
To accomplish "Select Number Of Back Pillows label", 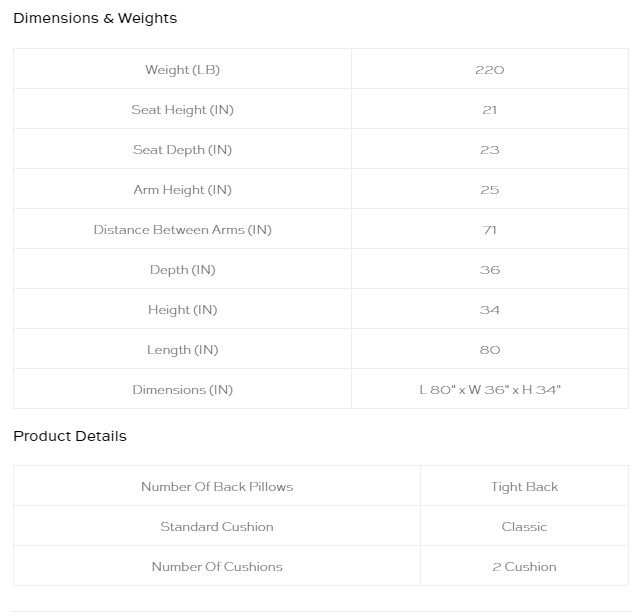I will tap(217, 487).
